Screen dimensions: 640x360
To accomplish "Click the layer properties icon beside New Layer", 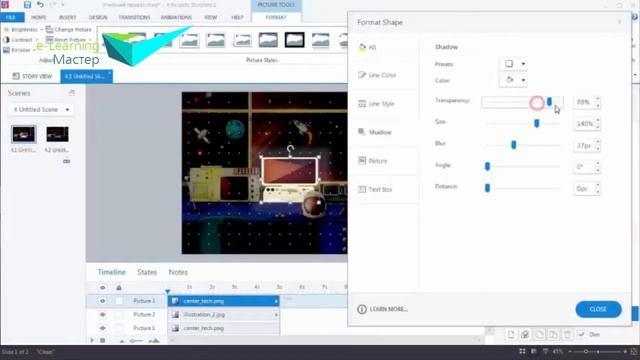I will pyautogui.click(x=525, y=335).
